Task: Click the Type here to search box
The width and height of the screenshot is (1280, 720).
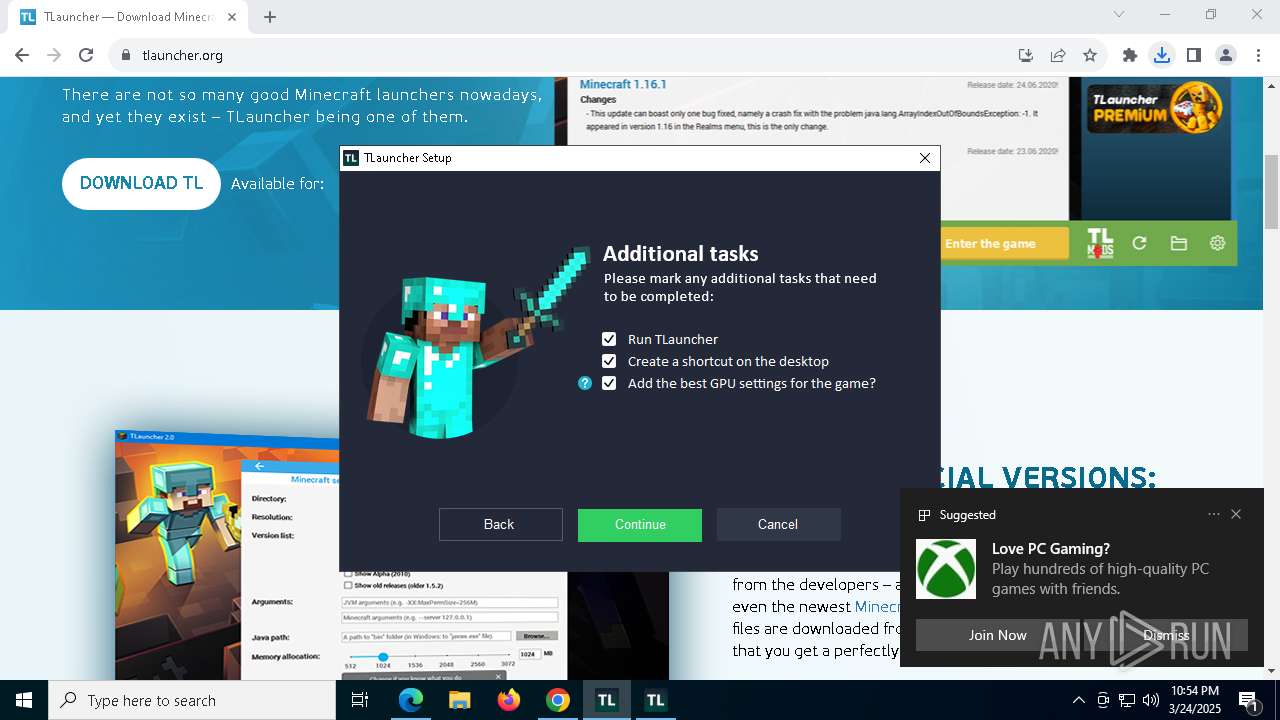Action: (x=192, y=700)
